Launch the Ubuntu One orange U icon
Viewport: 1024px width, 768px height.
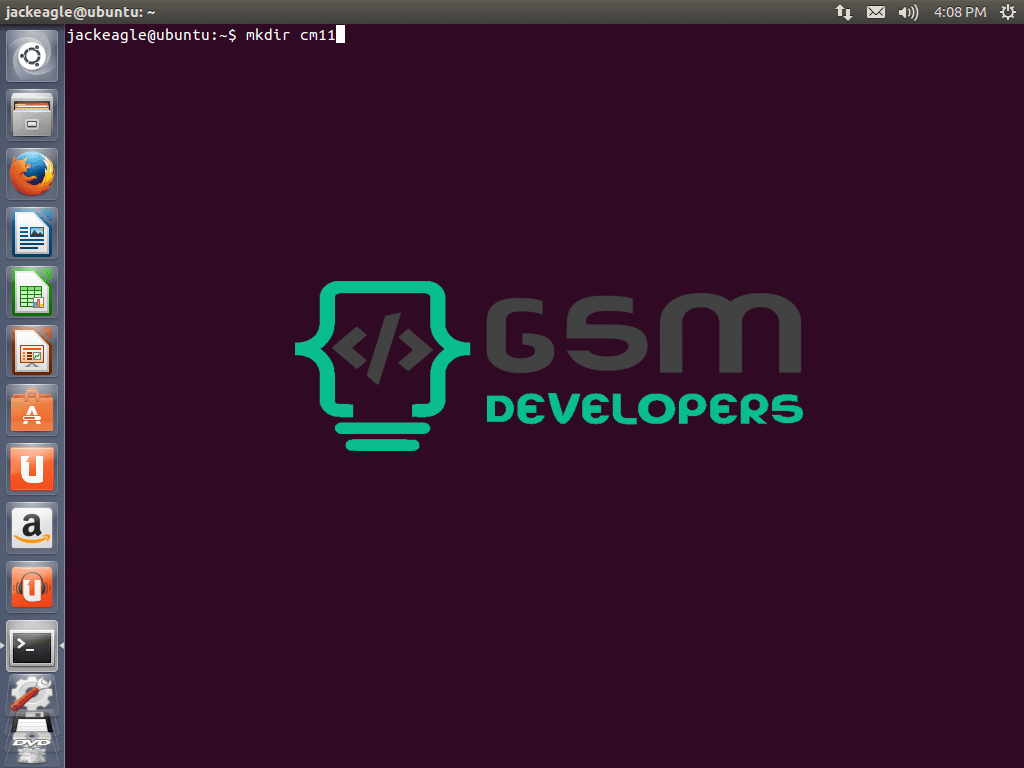click(32, 469)
